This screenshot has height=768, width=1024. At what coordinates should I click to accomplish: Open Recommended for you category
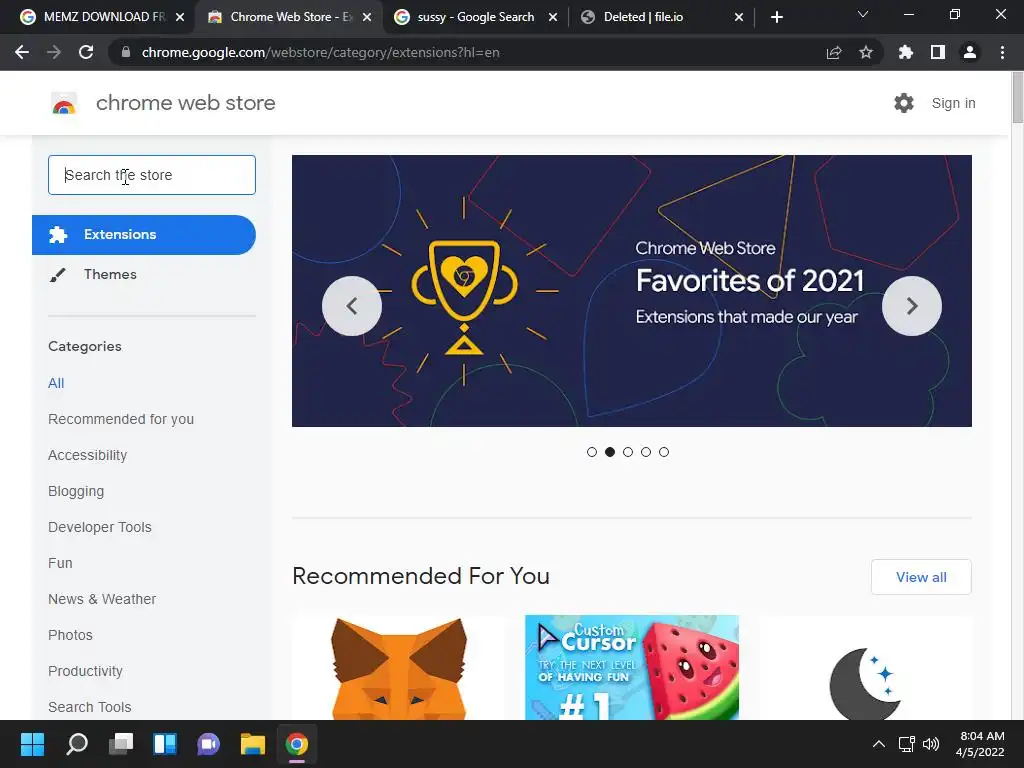point(121,419)
